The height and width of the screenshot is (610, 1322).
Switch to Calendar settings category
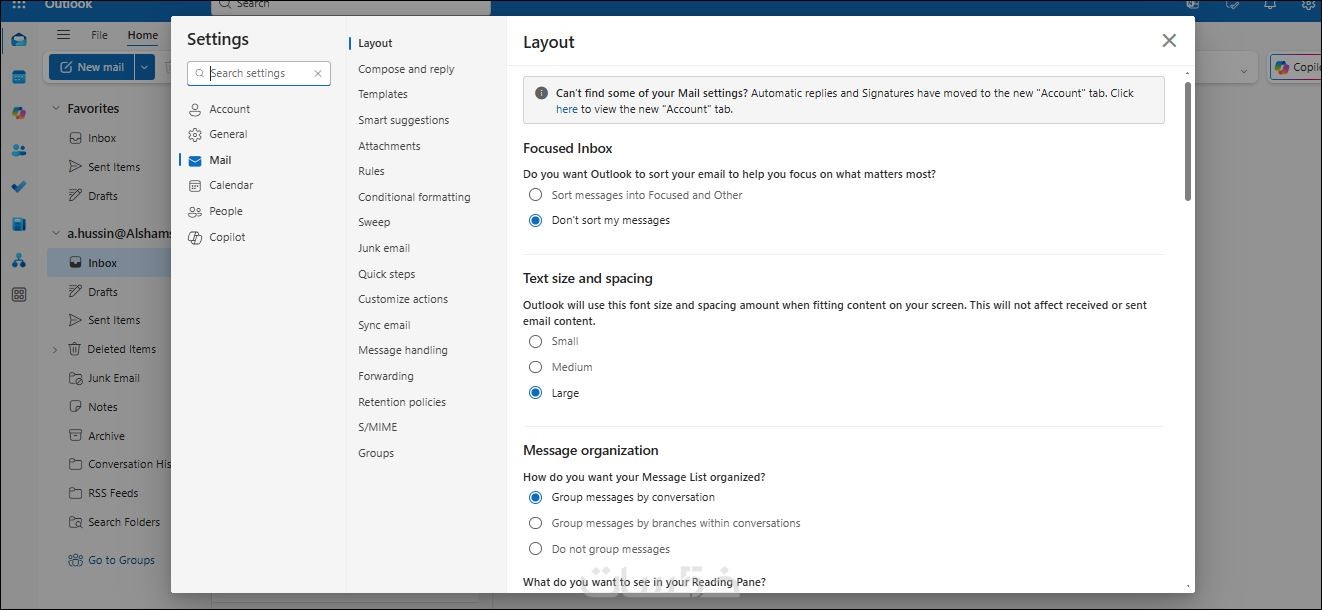click(231, 185)
